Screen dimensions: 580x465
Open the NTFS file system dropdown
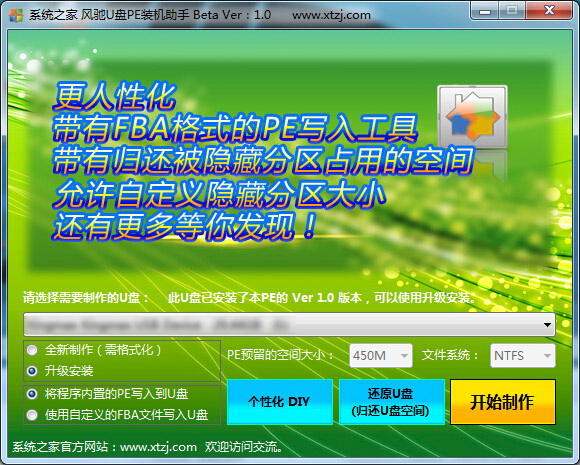[523, 356]
